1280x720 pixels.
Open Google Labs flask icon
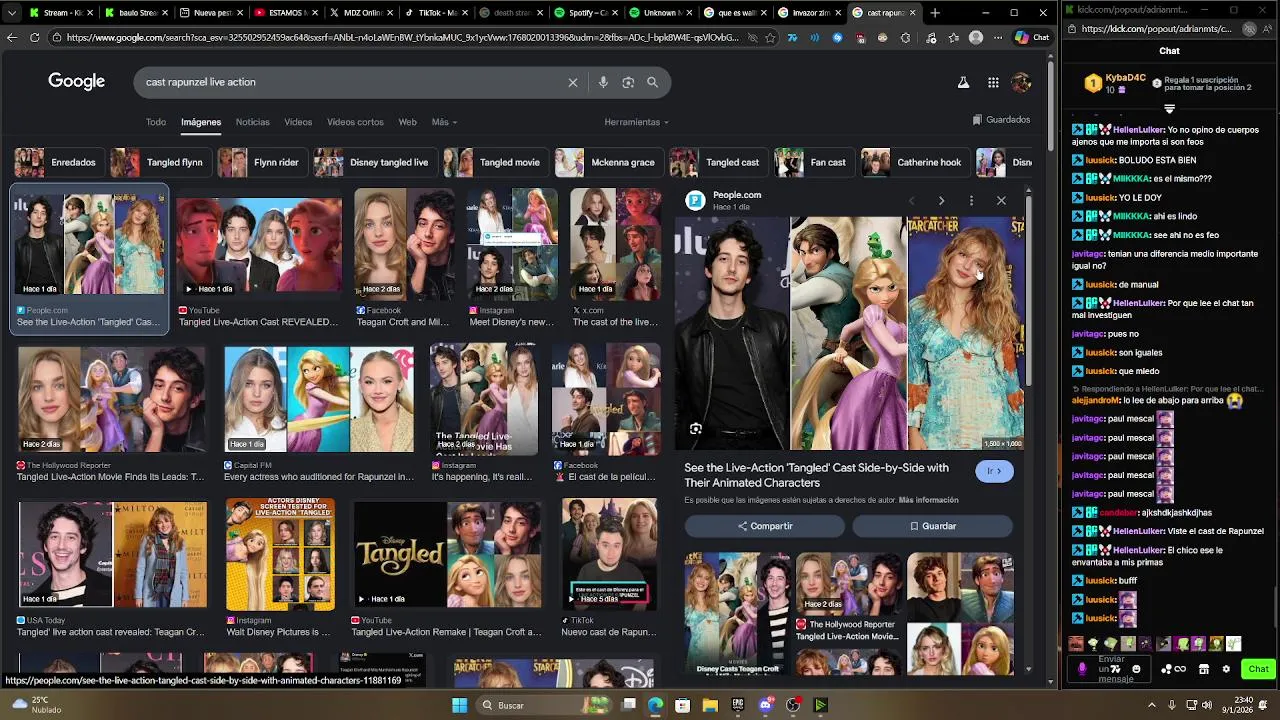pyautogui.click(x=963, y=83)
